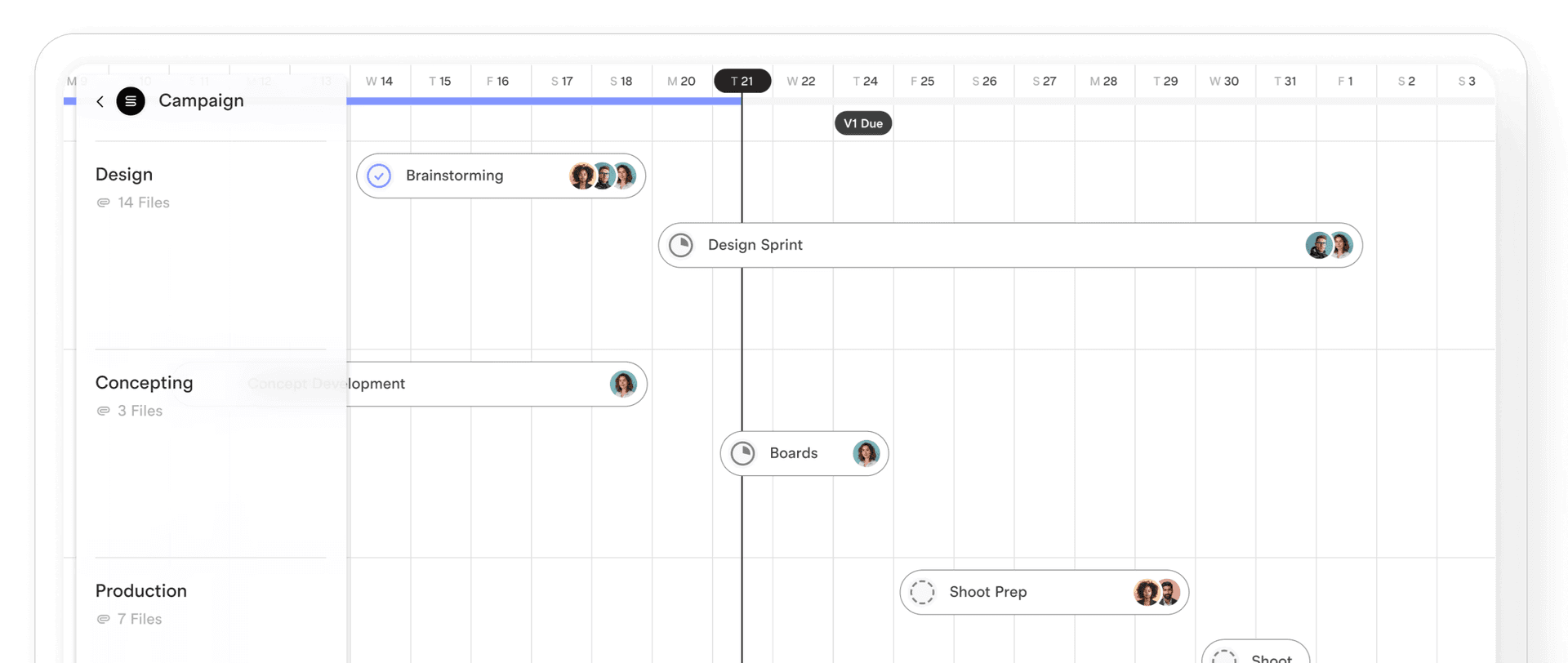Select the F 16 date column header
Screen dimensions: 1568x663
(x=497, y=81)
